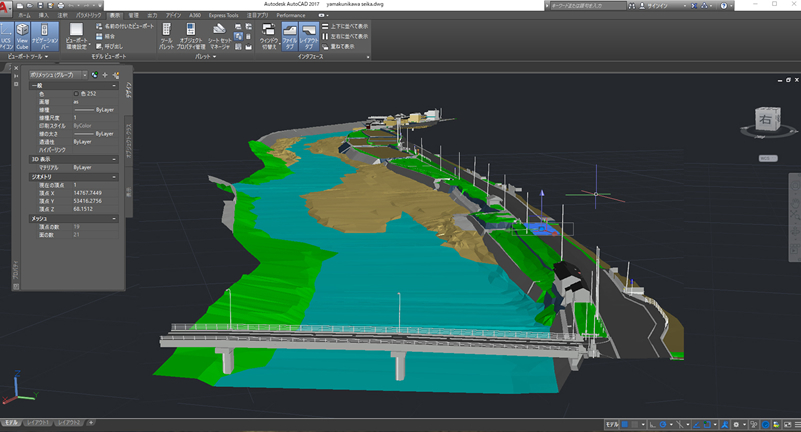Expand the ビューポート ツール panel dropdown
This screenshot has width=801, height=432.
(47, 57)
